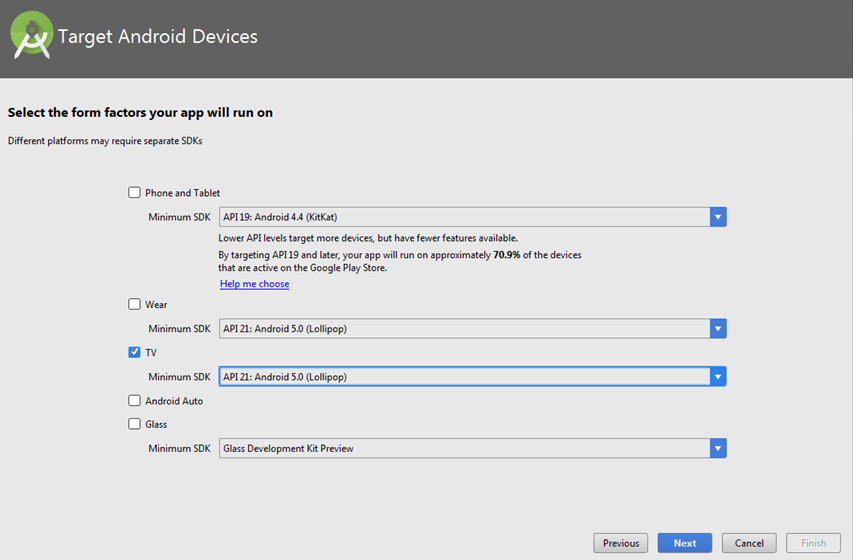
Task: Click the blue arrow on Wear SDK combo
Action: (717, 329)
